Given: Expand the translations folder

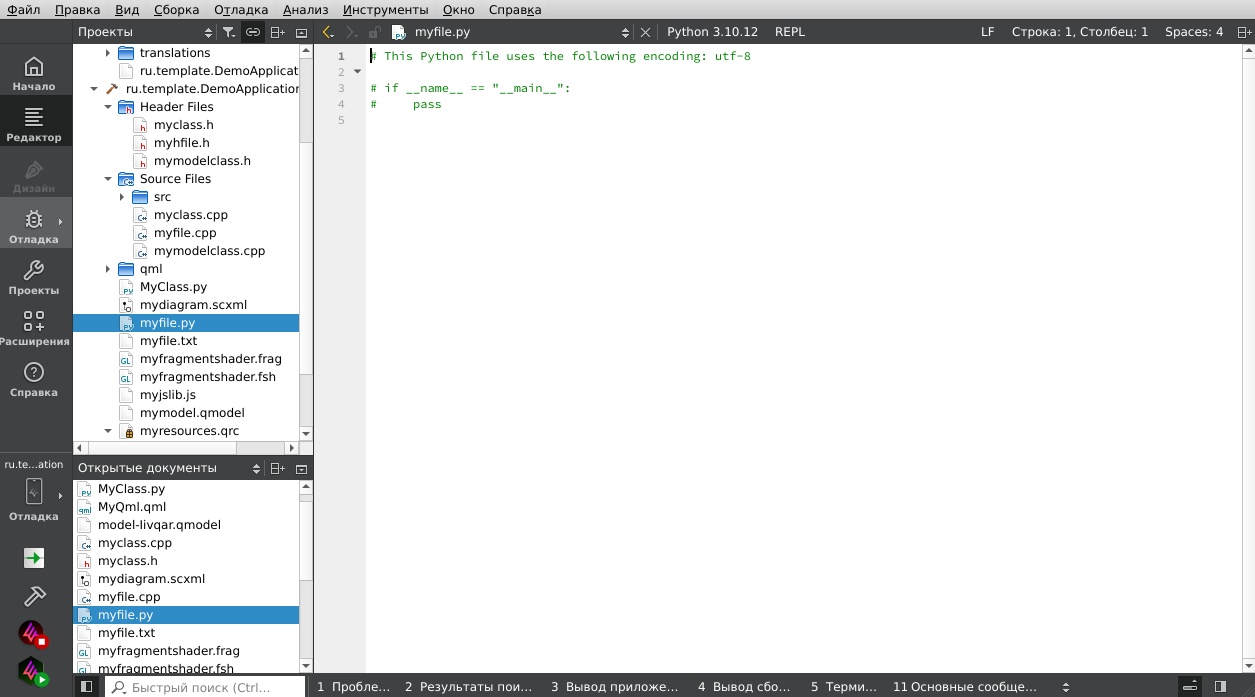Looking at the screenshot, I should [108, 53].
